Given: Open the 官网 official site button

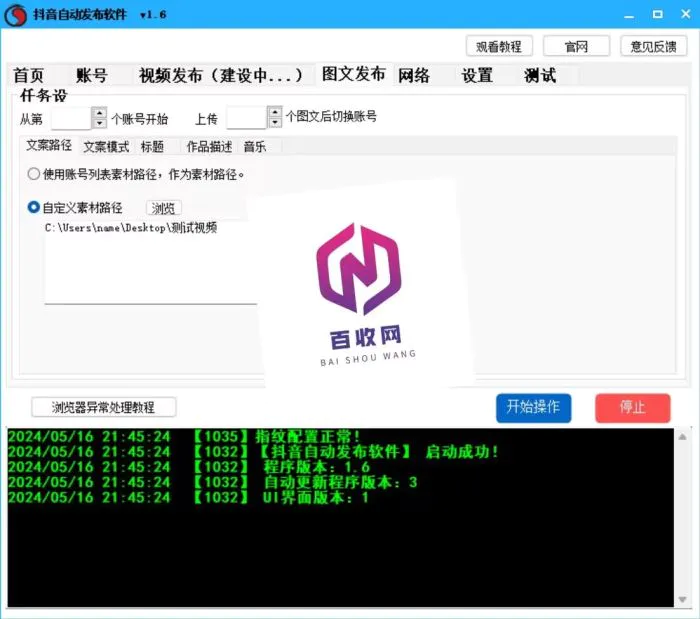Looking at the screenshot, I should point(576,46).
